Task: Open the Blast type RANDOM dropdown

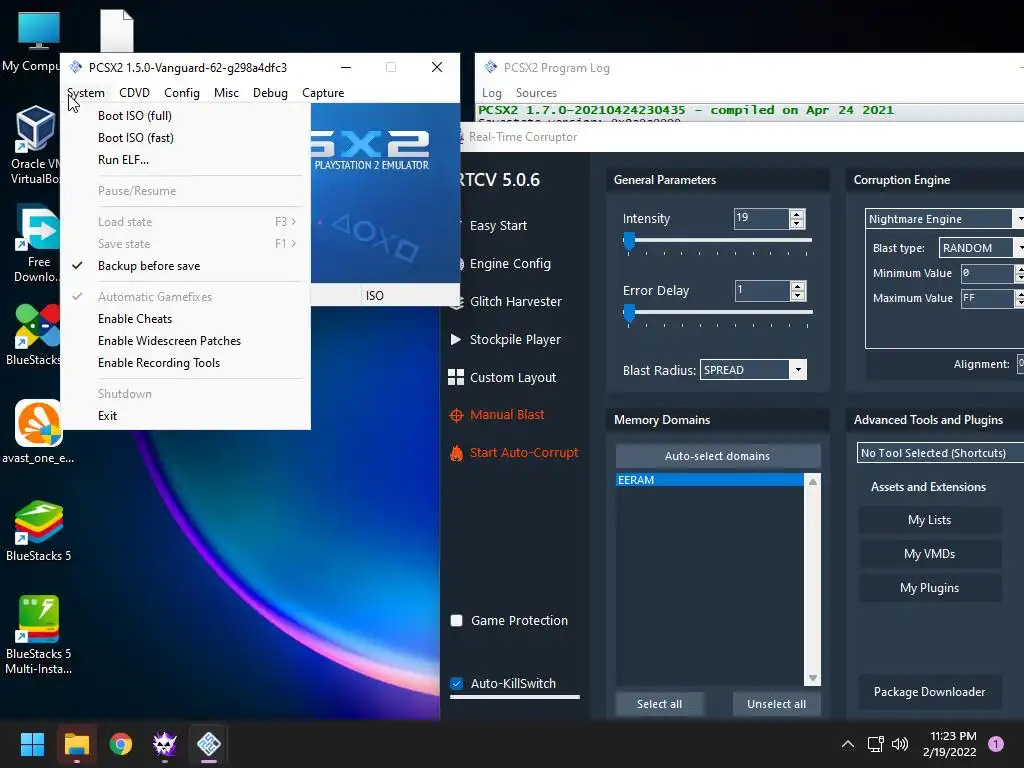Action: 981,248
